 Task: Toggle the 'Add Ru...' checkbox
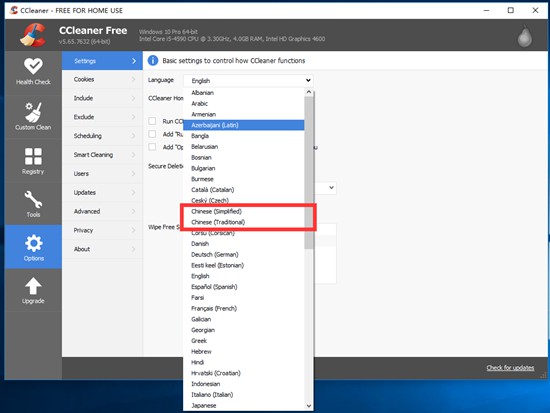coord(152,134)
